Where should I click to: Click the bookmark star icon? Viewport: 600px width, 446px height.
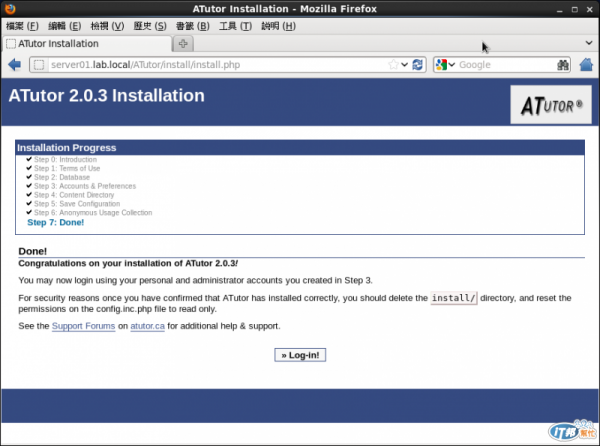[393, 65]
